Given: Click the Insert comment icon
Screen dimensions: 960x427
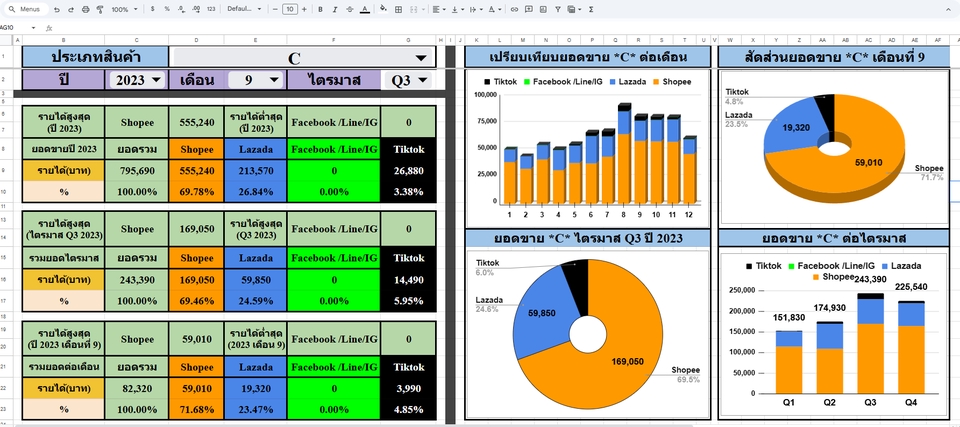Looking at the screenshot, I should coord(528,9).
